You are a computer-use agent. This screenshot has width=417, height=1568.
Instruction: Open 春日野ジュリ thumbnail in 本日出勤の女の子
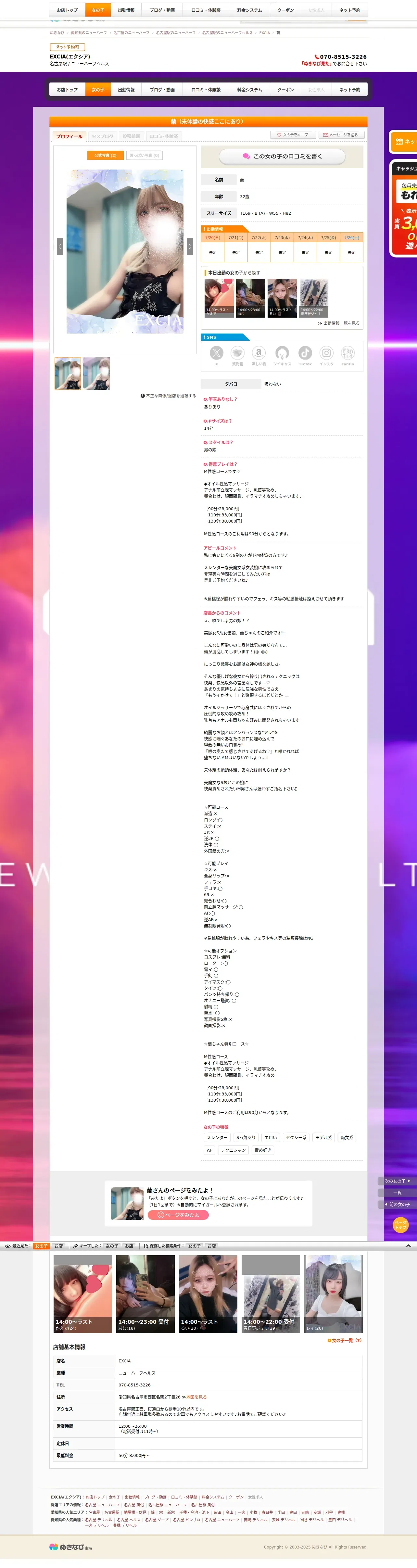(313, 298)
